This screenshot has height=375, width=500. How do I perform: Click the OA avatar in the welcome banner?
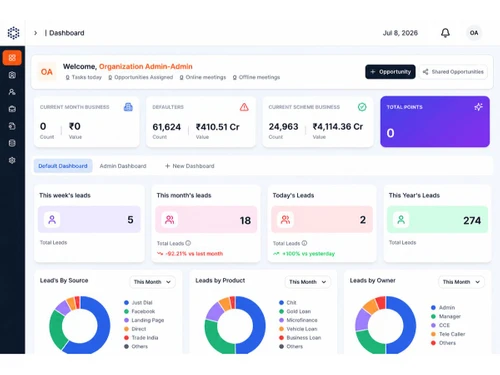click(47, 72)
